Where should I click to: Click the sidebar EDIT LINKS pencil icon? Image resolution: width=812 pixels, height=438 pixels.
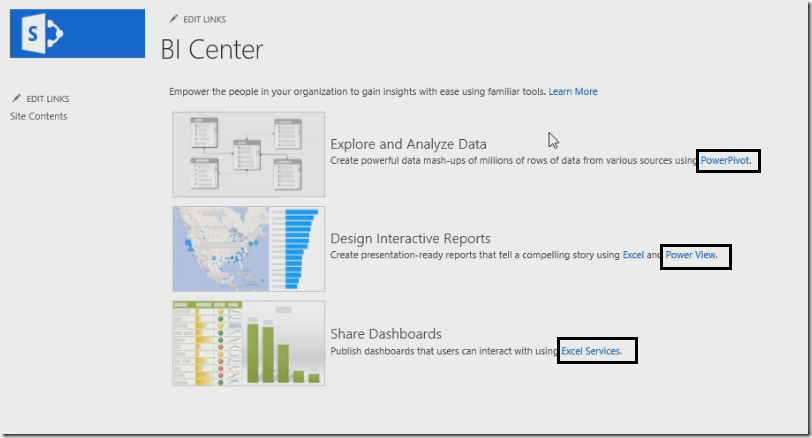click(x=17, y=98)
